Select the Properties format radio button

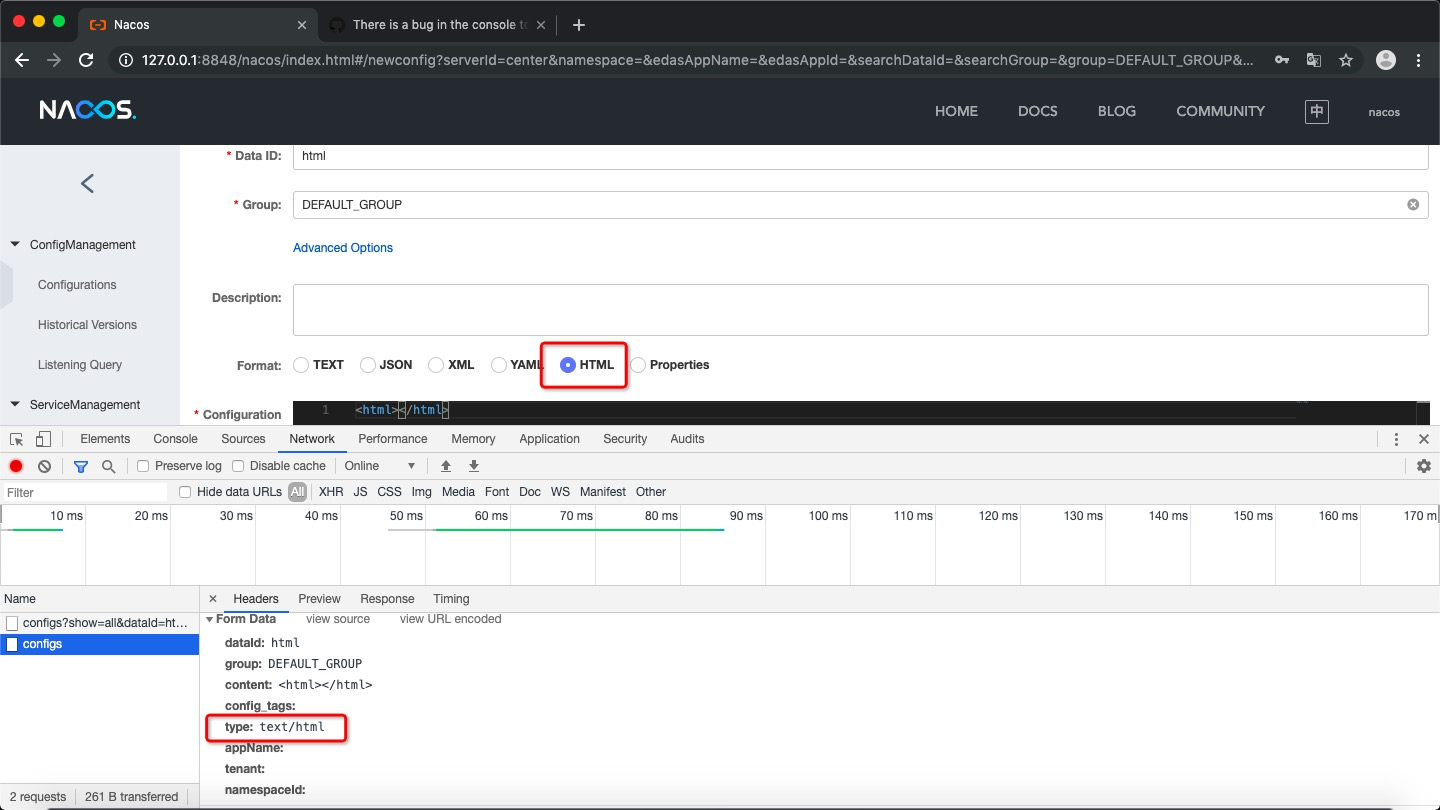638,365
